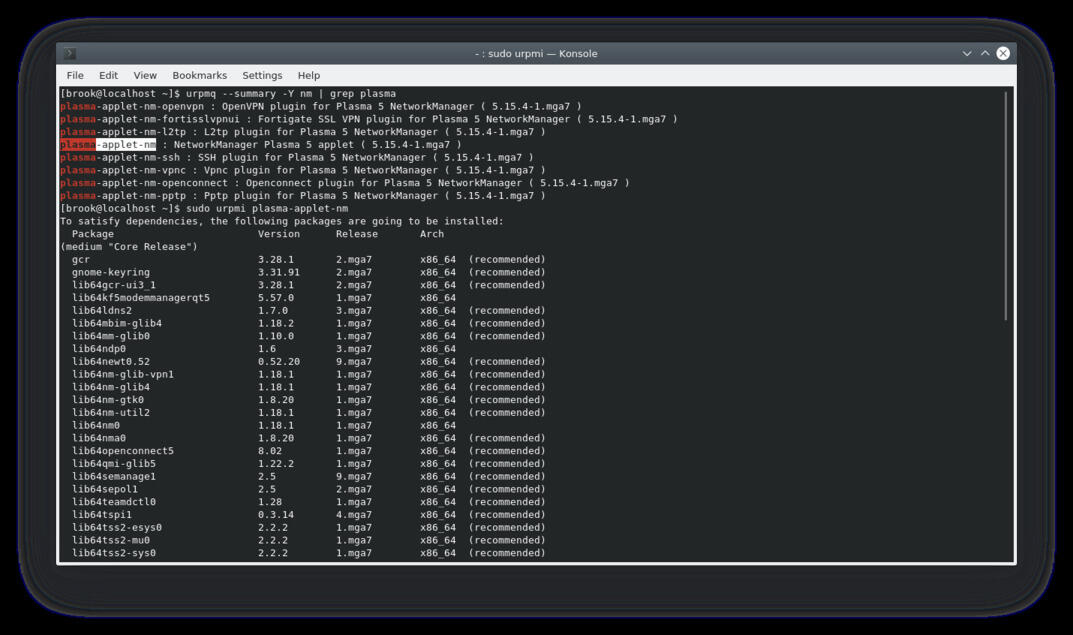Click the Arch column header
Viewport: 1073px width, 635px height.
432,234
